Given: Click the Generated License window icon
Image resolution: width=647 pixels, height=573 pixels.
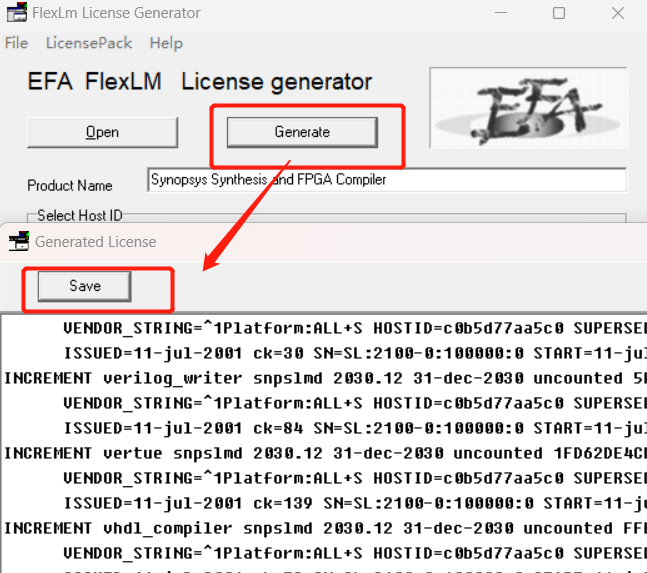Looking at the screenshot, I should [x=19, y=241].
